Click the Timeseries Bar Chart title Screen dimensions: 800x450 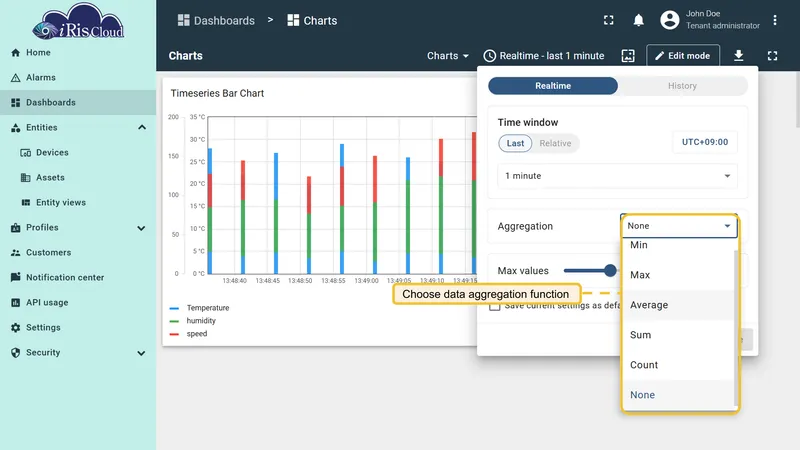[217, 93]
